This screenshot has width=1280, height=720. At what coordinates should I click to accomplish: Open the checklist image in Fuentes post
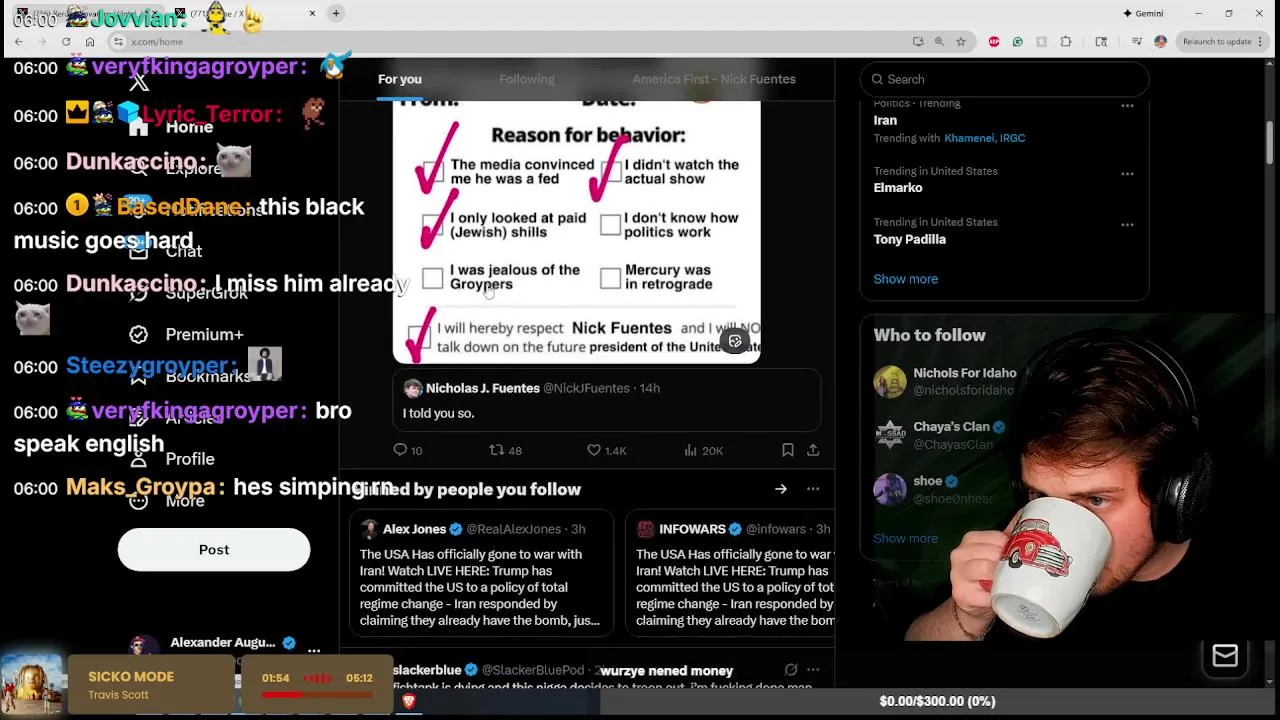click(576, 230)
